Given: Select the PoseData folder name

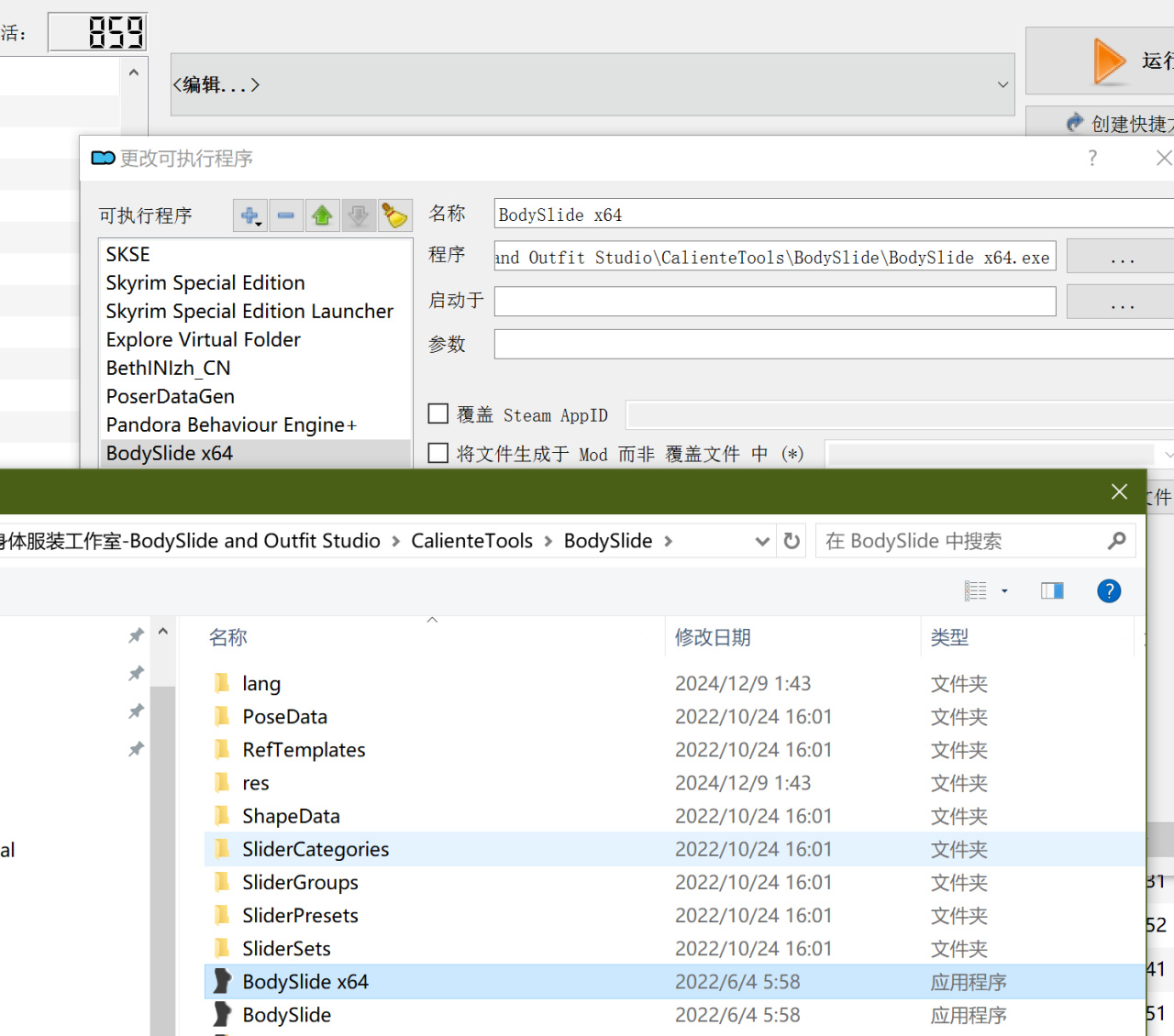Looking at the screenshot, I should coord(284,717).
